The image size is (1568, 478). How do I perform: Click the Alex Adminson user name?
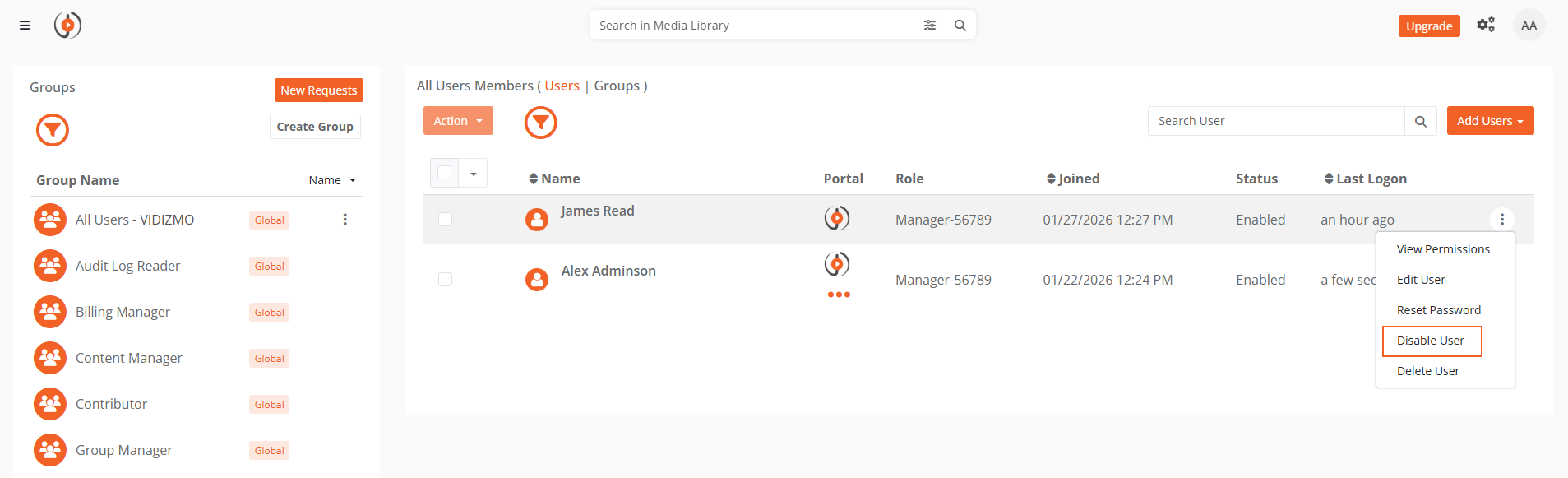[x=608, y=271]
